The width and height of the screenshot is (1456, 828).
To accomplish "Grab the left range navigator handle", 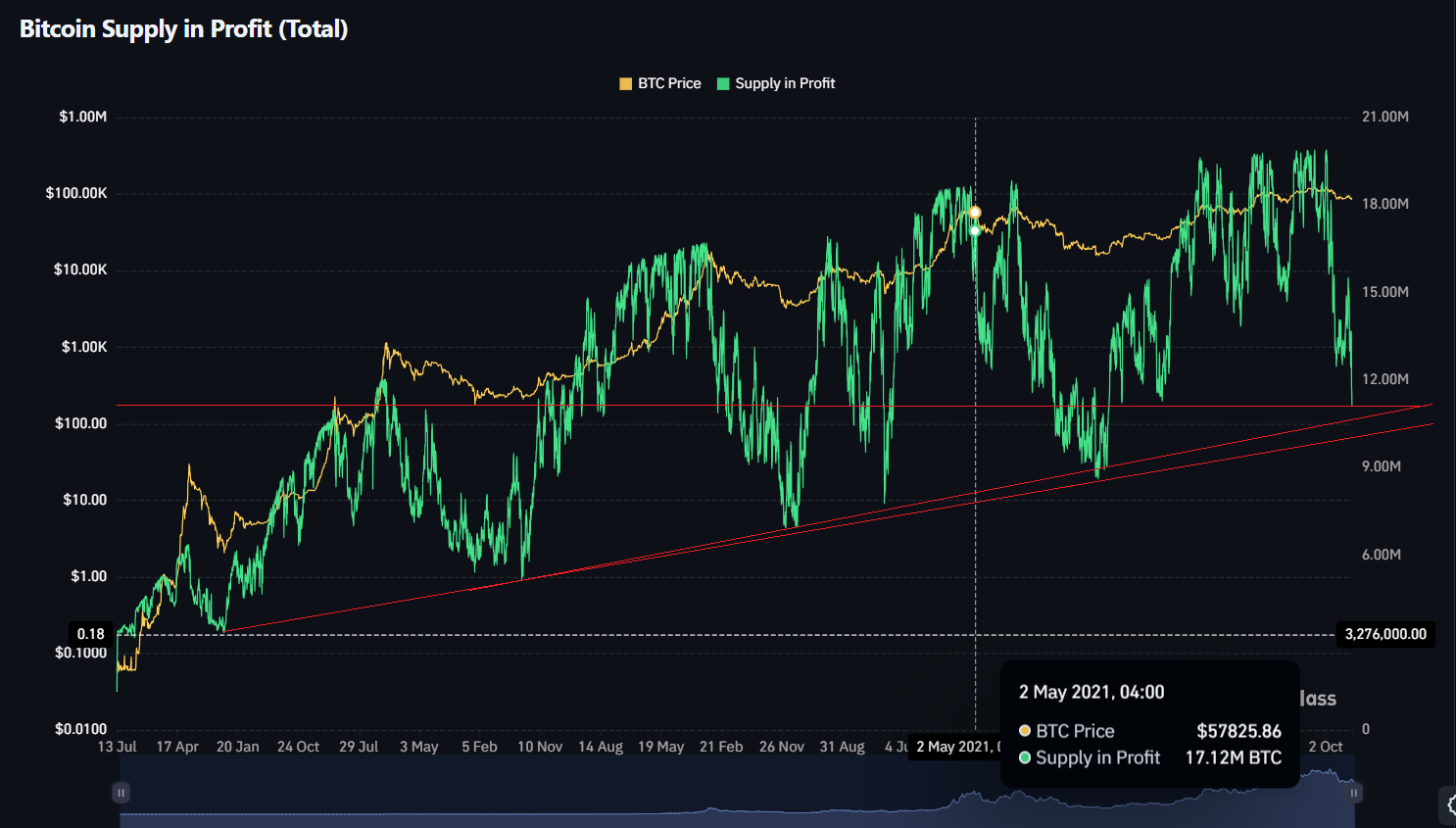I will click(121, 792).
